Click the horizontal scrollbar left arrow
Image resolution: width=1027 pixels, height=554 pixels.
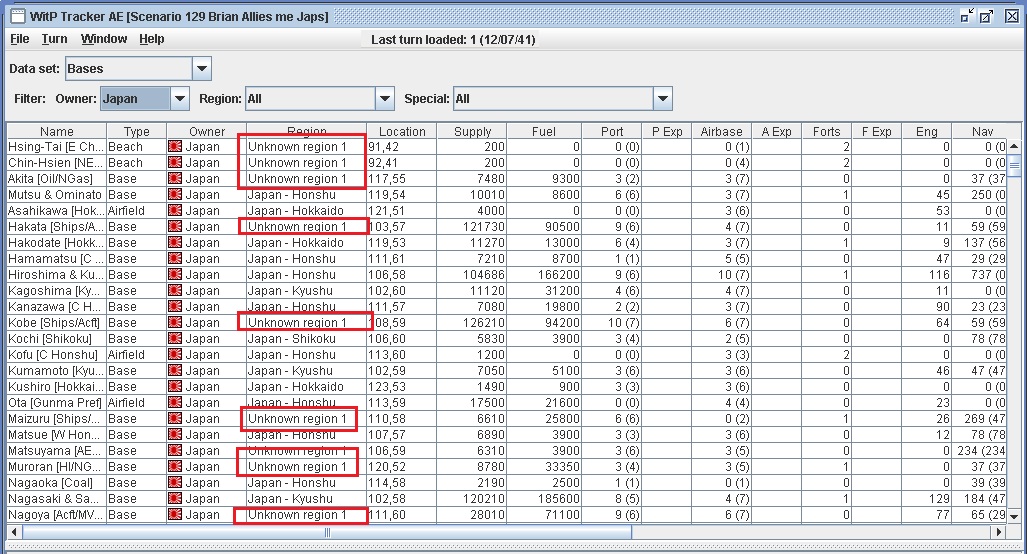click(x=13, y=532)
